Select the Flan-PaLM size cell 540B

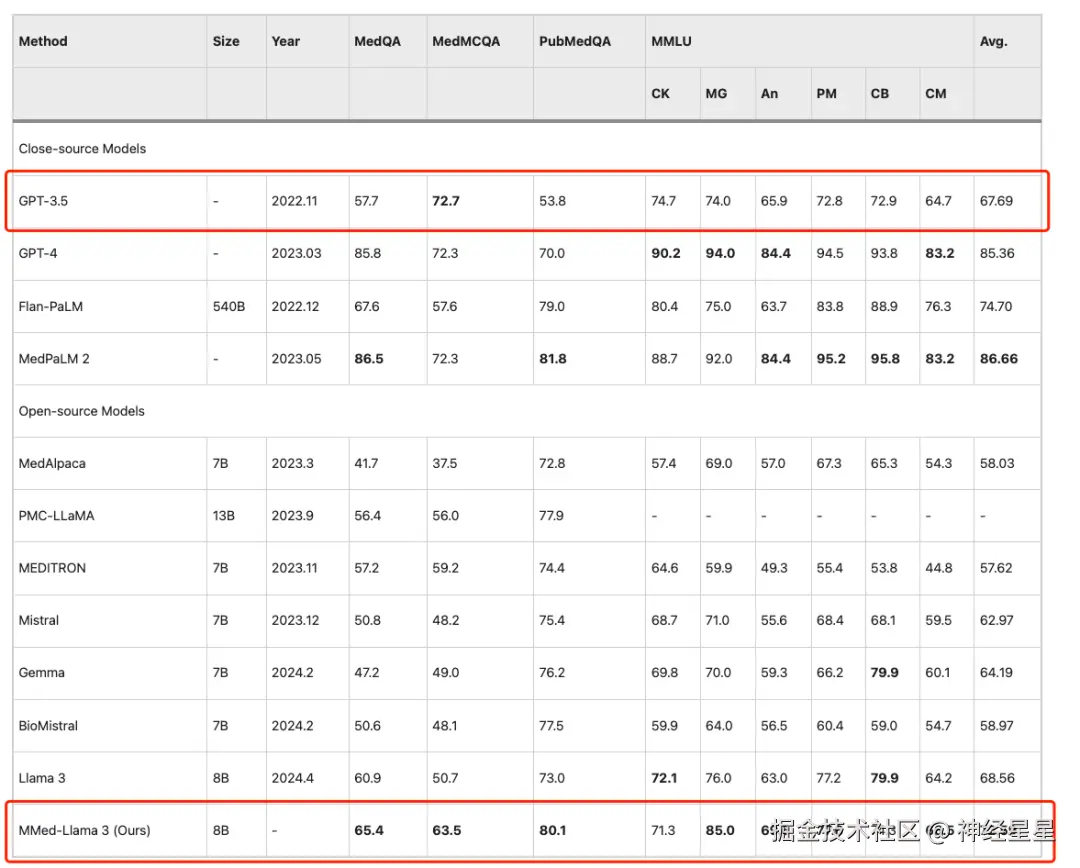(228, 306)
